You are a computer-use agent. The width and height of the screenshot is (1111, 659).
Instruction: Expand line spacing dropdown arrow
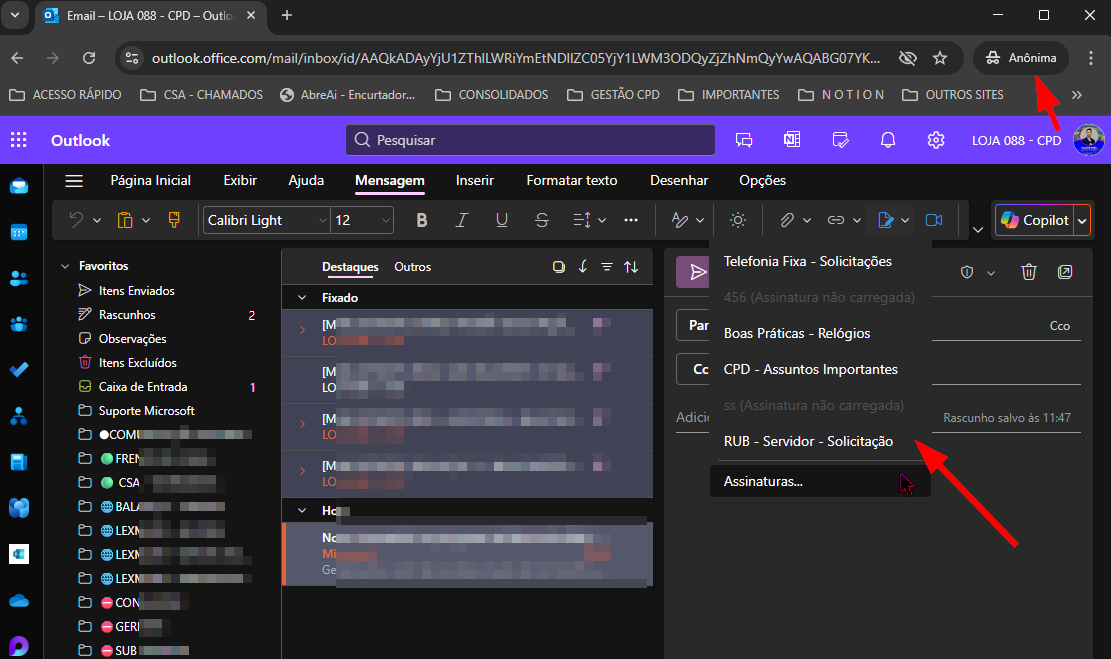tap(602, 220)
